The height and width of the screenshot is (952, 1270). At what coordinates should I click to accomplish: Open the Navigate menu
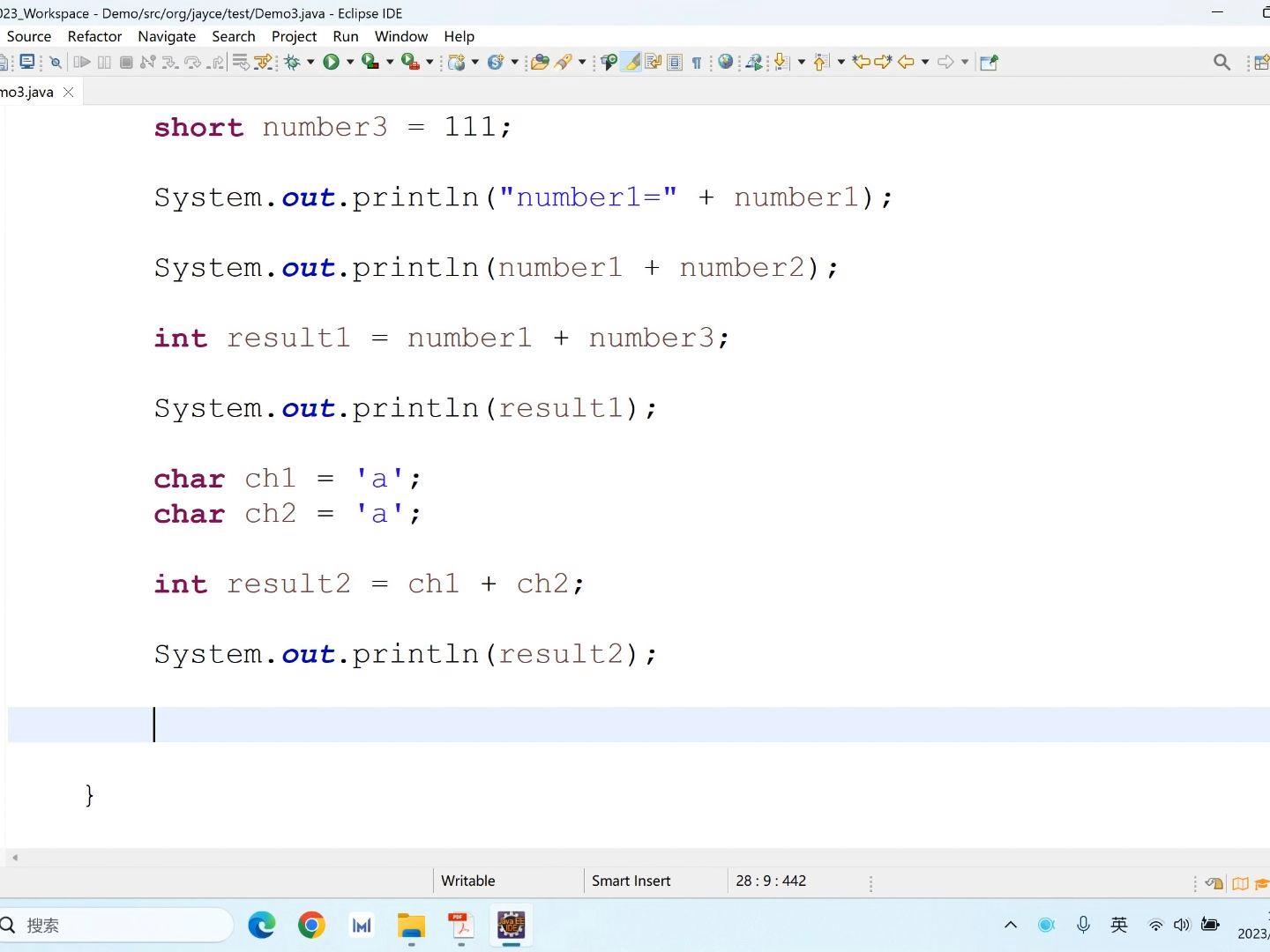click(x=167, y=36)
